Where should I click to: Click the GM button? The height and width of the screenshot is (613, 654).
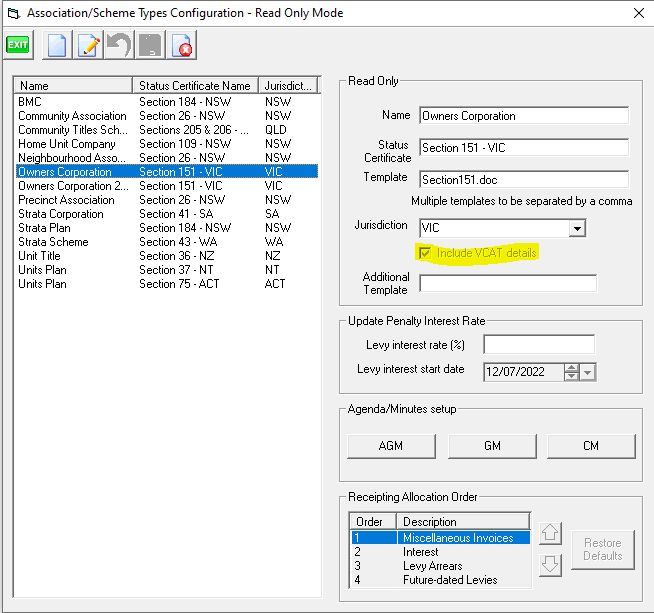492,446
